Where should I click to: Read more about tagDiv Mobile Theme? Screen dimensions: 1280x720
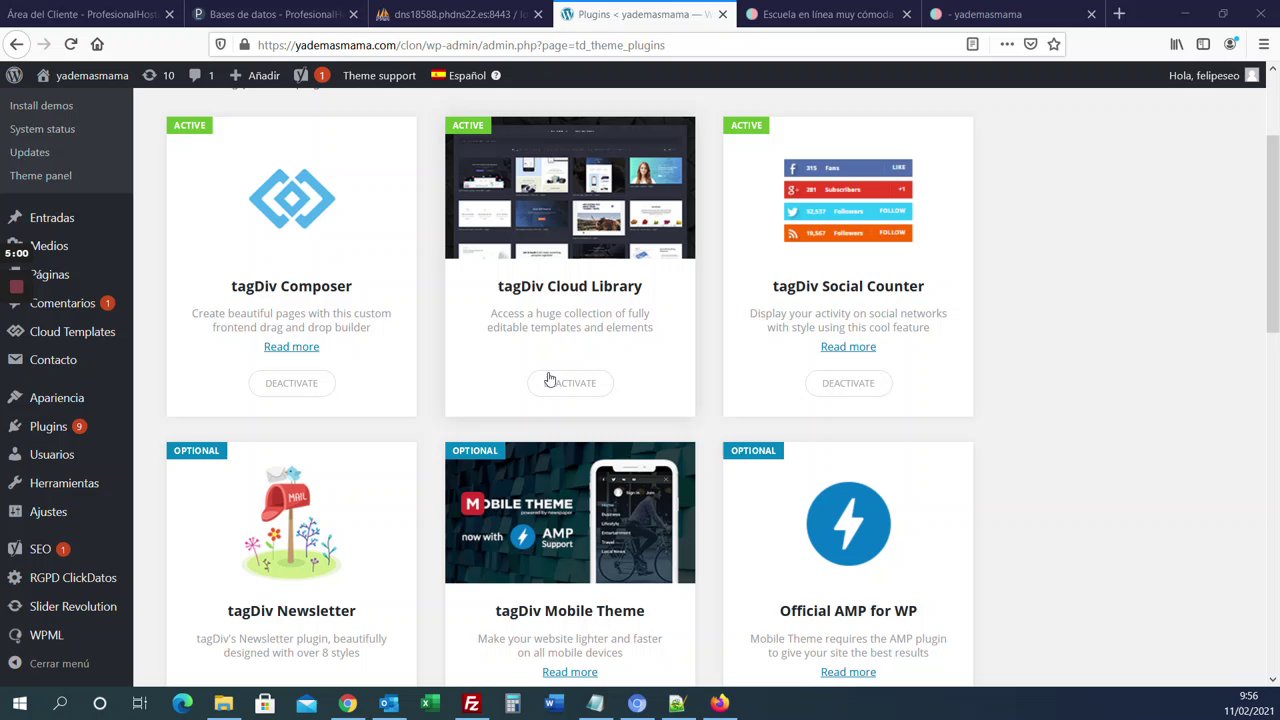(570, 672)
